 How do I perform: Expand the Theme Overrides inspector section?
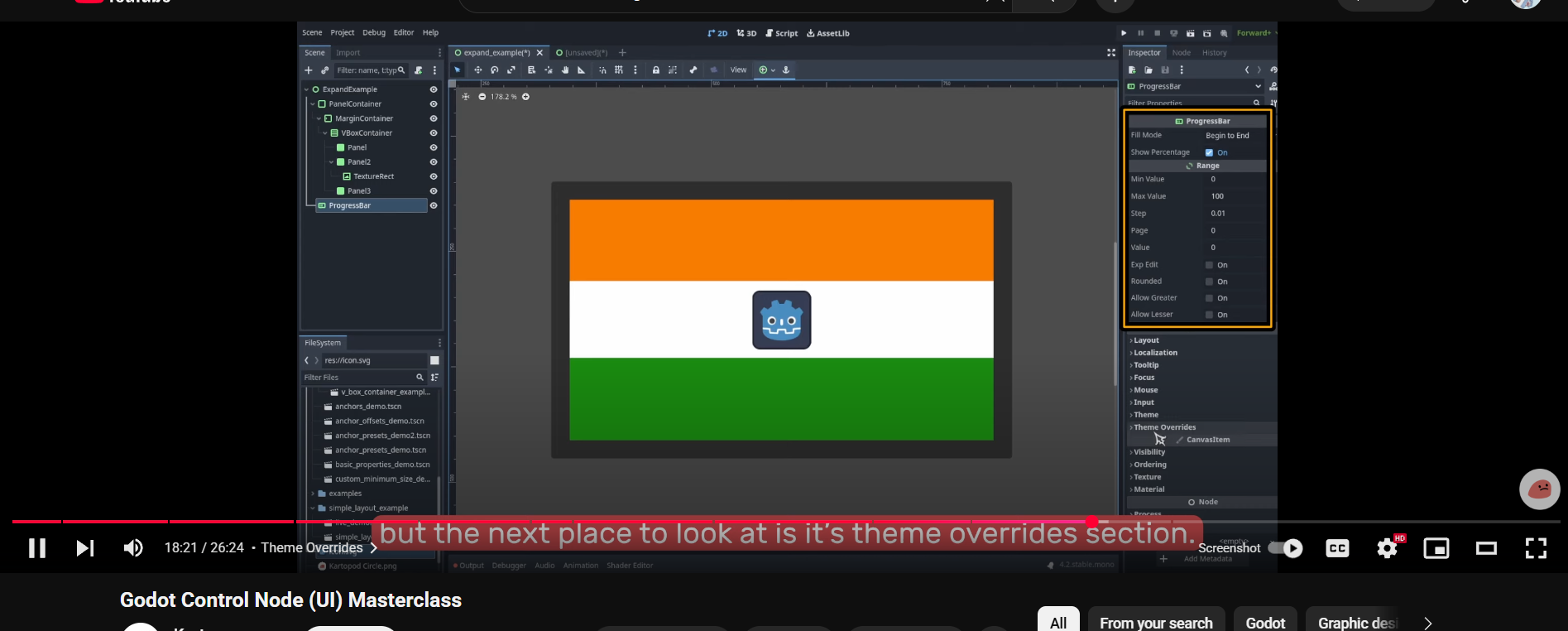1163,427
